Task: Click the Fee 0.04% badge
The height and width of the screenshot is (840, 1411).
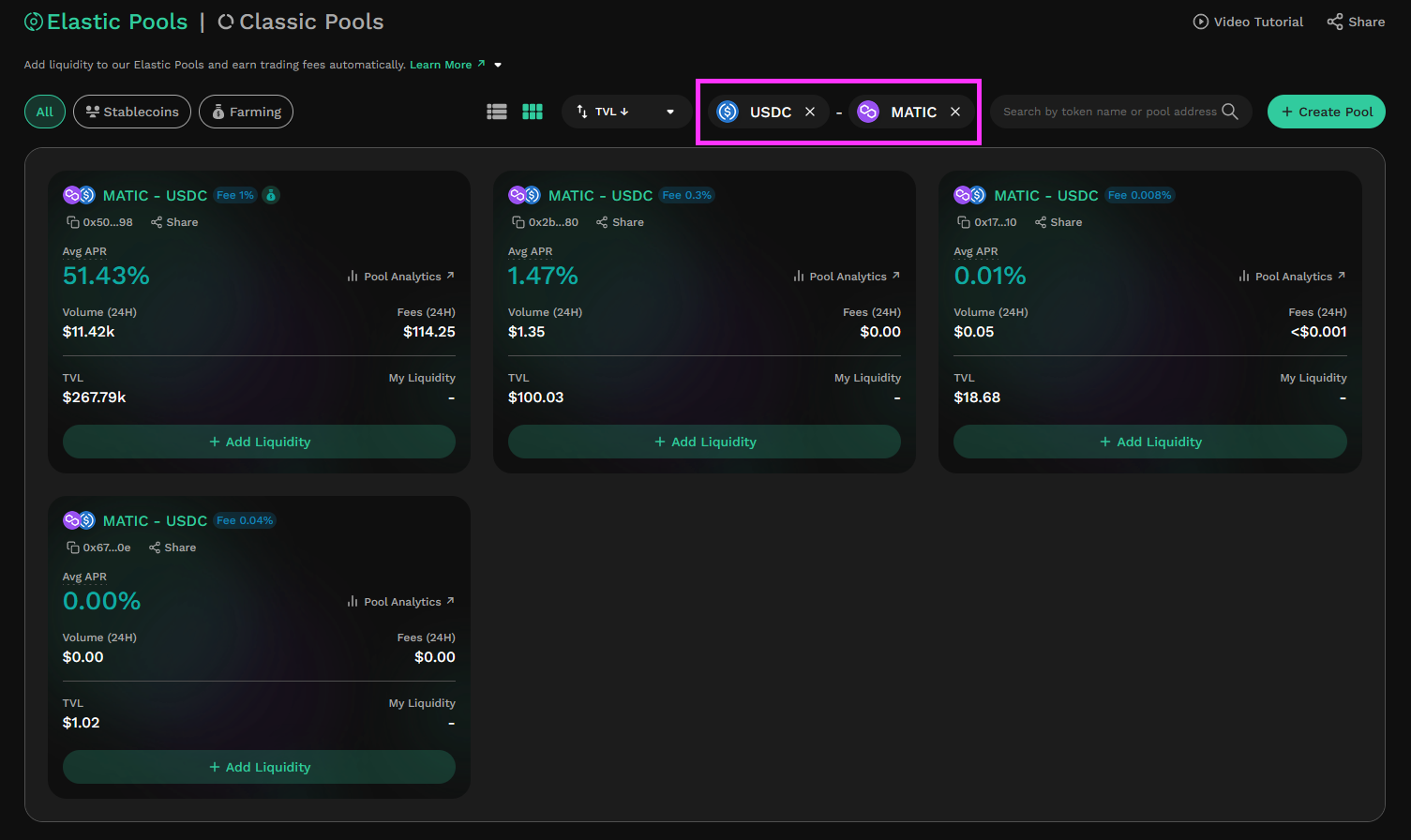Action: (x=245, y=520)
